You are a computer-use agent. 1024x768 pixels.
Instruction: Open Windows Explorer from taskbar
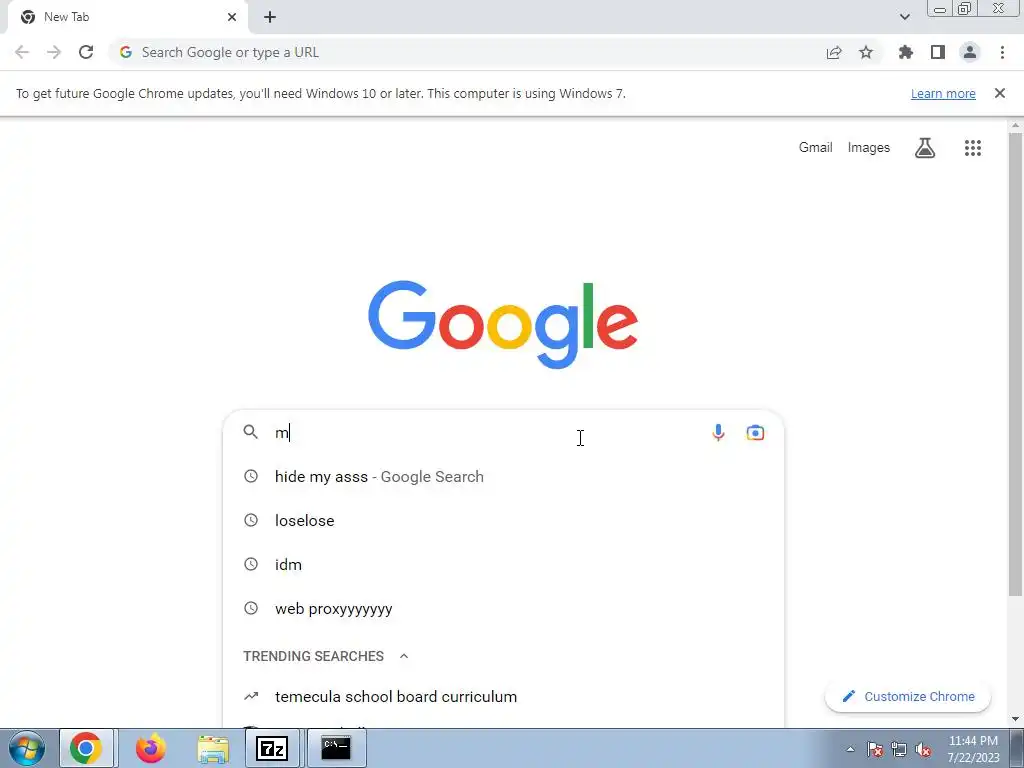tap(214, 748)
